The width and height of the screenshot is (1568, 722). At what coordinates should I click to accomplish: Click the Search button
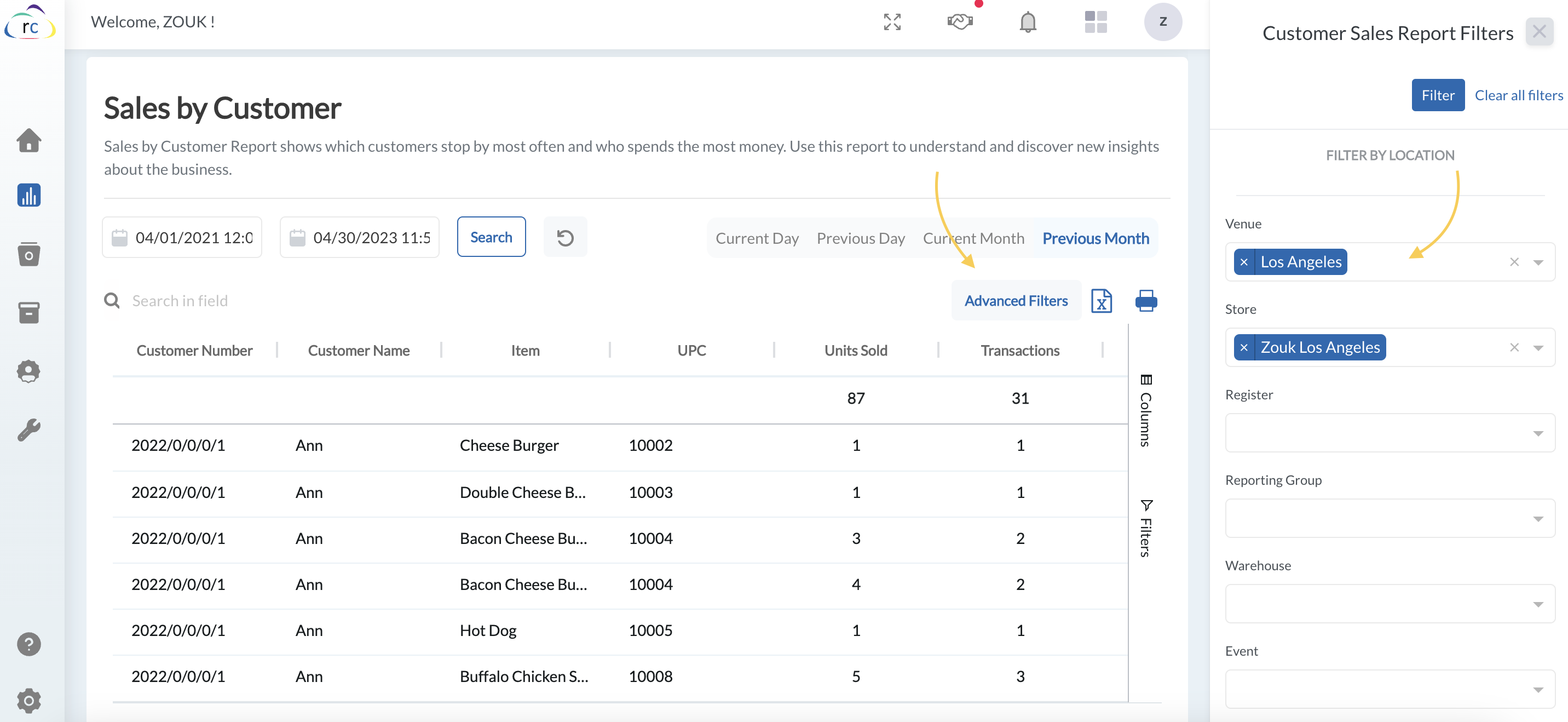tap(491, 237)
